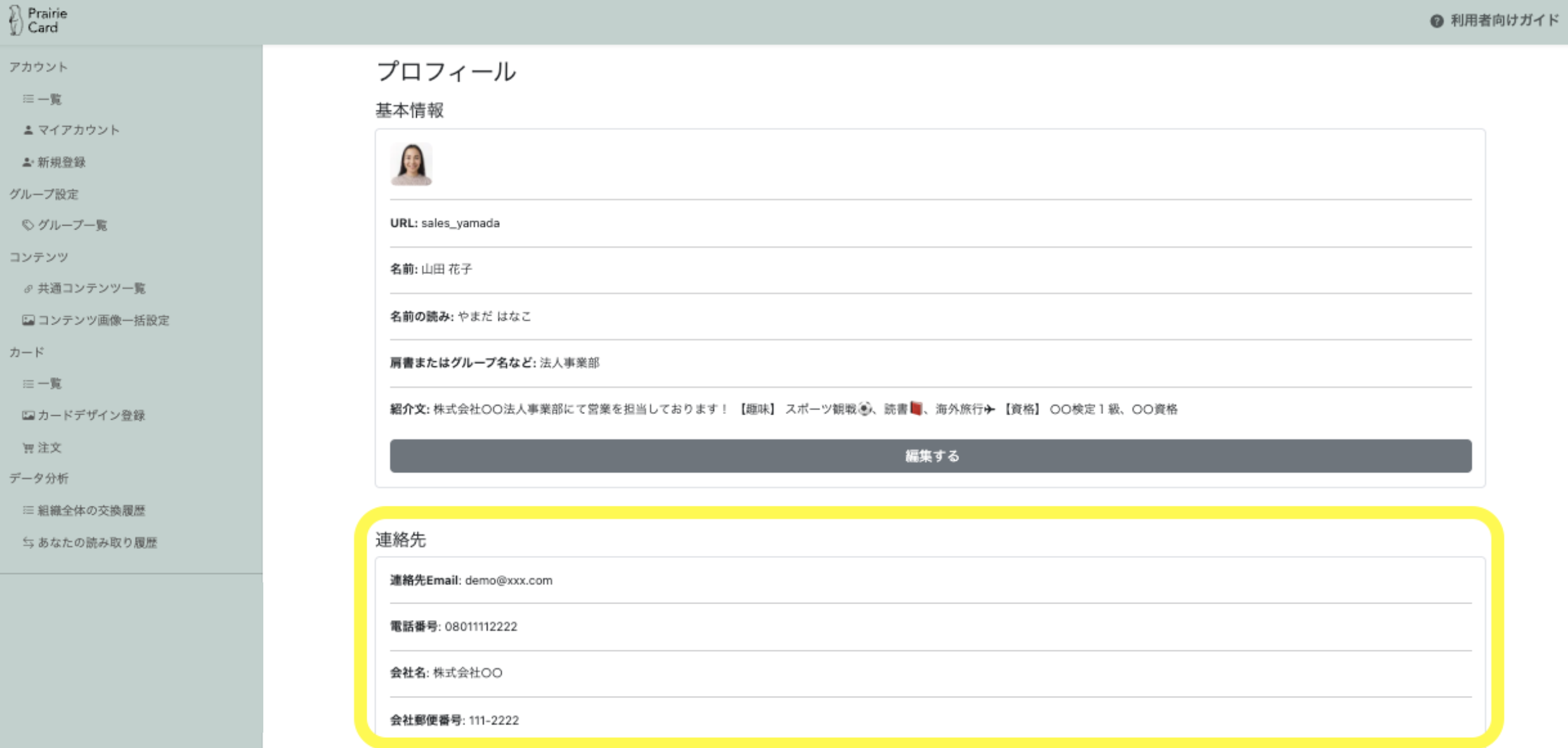Open the help guide question-mark icon
The image size is (1568, 748).
1437,21
